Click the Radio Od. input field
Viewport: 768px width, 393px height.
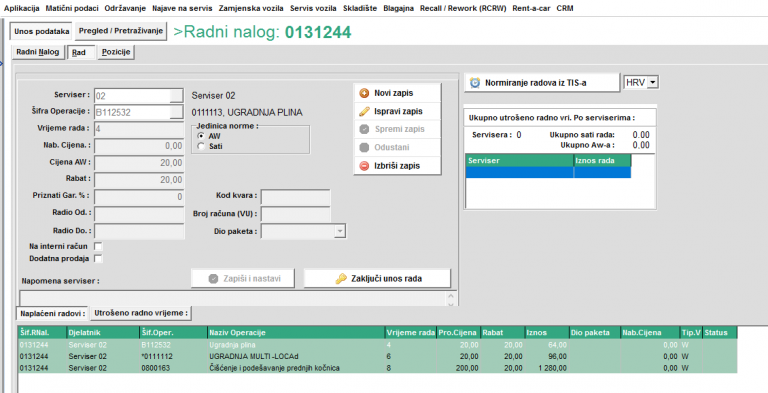(x=139, y=214)
